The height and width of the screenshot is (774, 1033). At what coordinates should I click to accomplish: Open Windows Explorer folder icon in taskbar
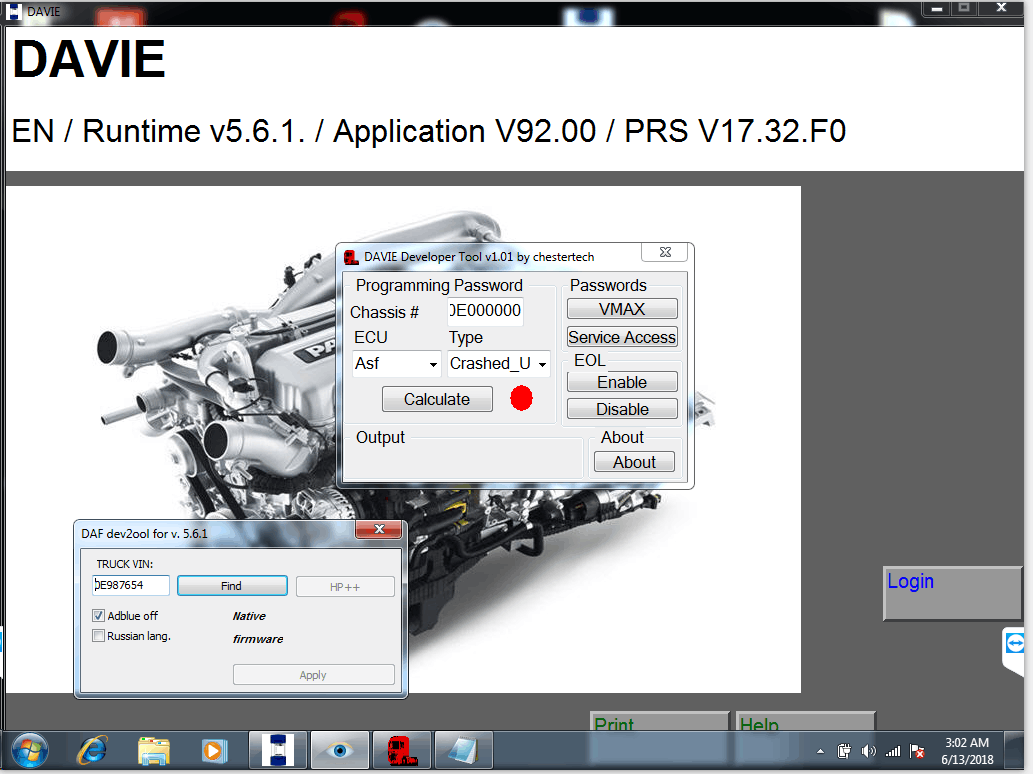(x=153, y=749)
